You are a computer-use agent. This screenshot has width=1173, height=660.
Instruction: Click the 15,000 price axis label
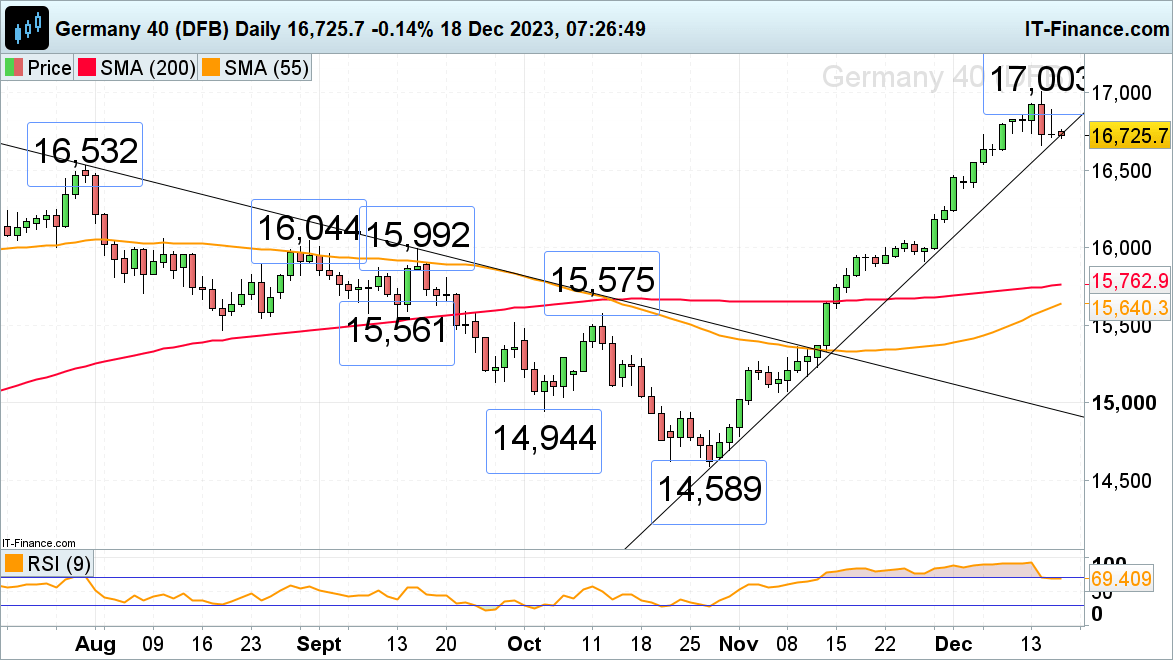1124,403
